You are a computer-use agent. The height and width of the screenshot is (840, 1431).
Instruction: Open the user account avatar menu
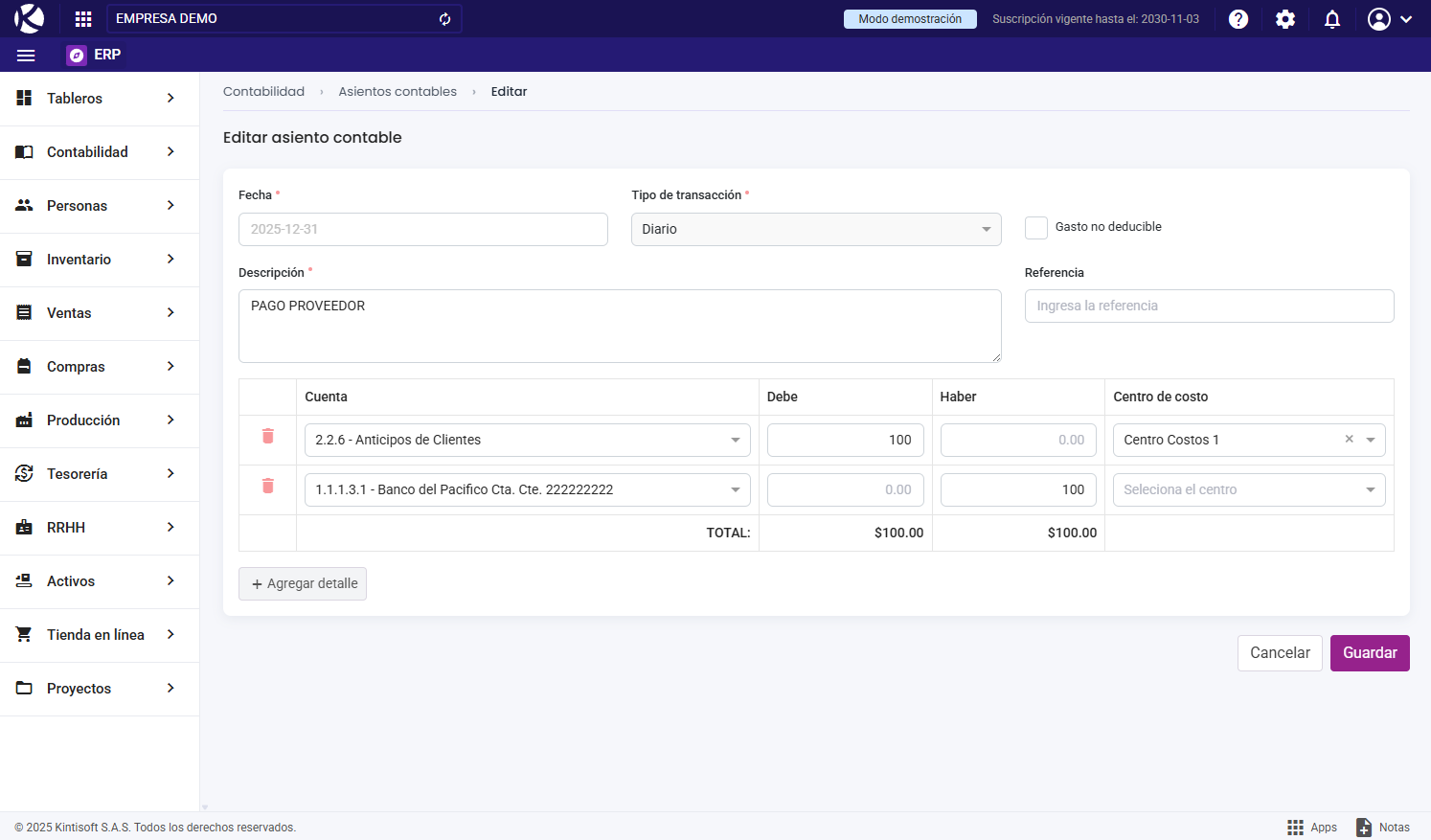[1389, 19]
